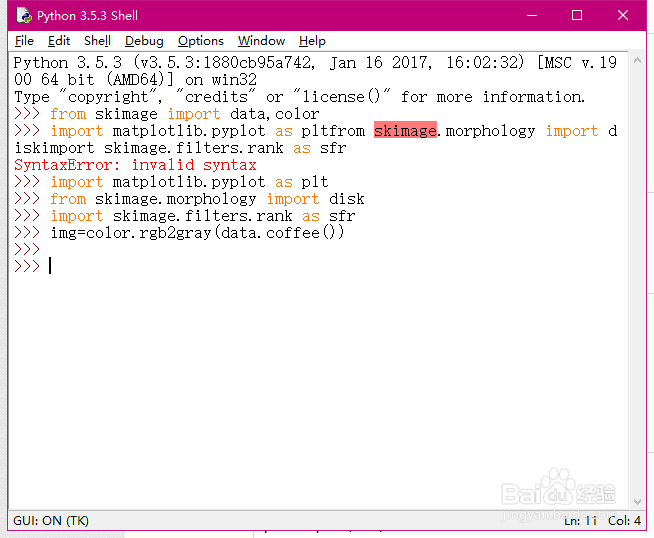Click the Python version banner first line

pos(315,63)
